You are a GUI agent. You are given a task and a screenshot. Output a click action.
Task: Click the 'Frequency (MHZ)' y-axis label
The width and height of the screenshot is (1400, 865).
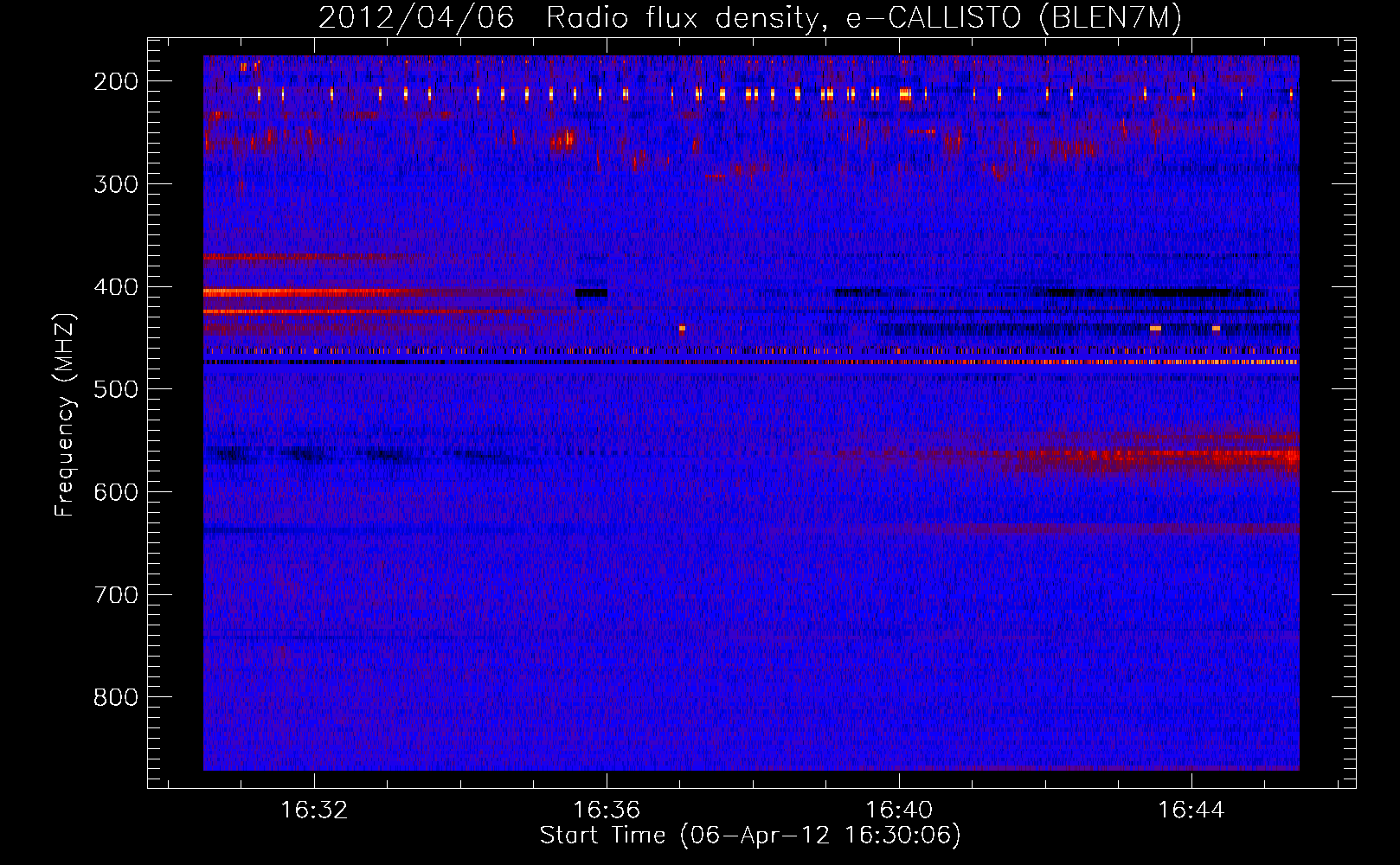click(x=65, y=414)
